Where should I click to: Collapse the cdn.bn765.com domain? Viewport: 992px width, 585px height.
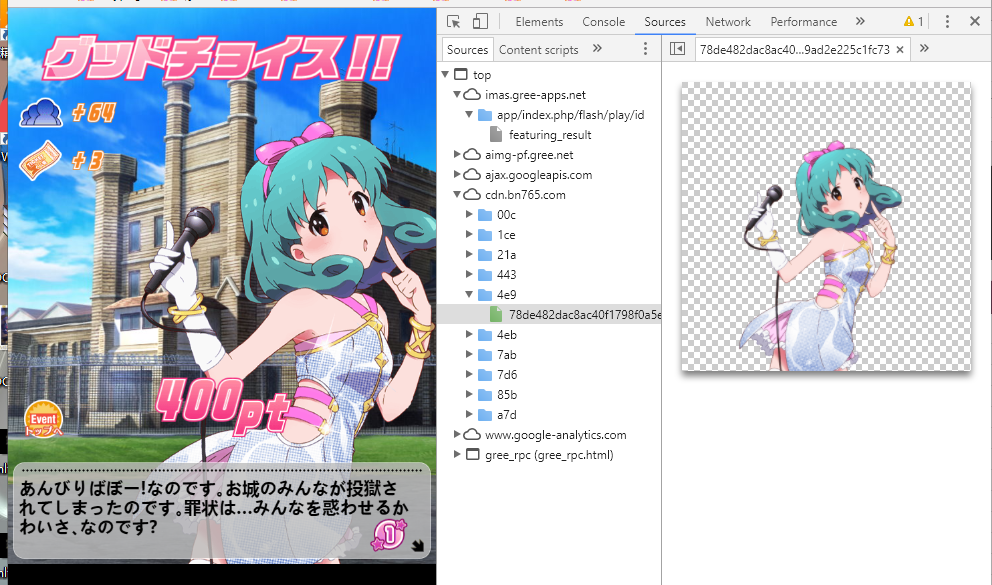point(457,195)
